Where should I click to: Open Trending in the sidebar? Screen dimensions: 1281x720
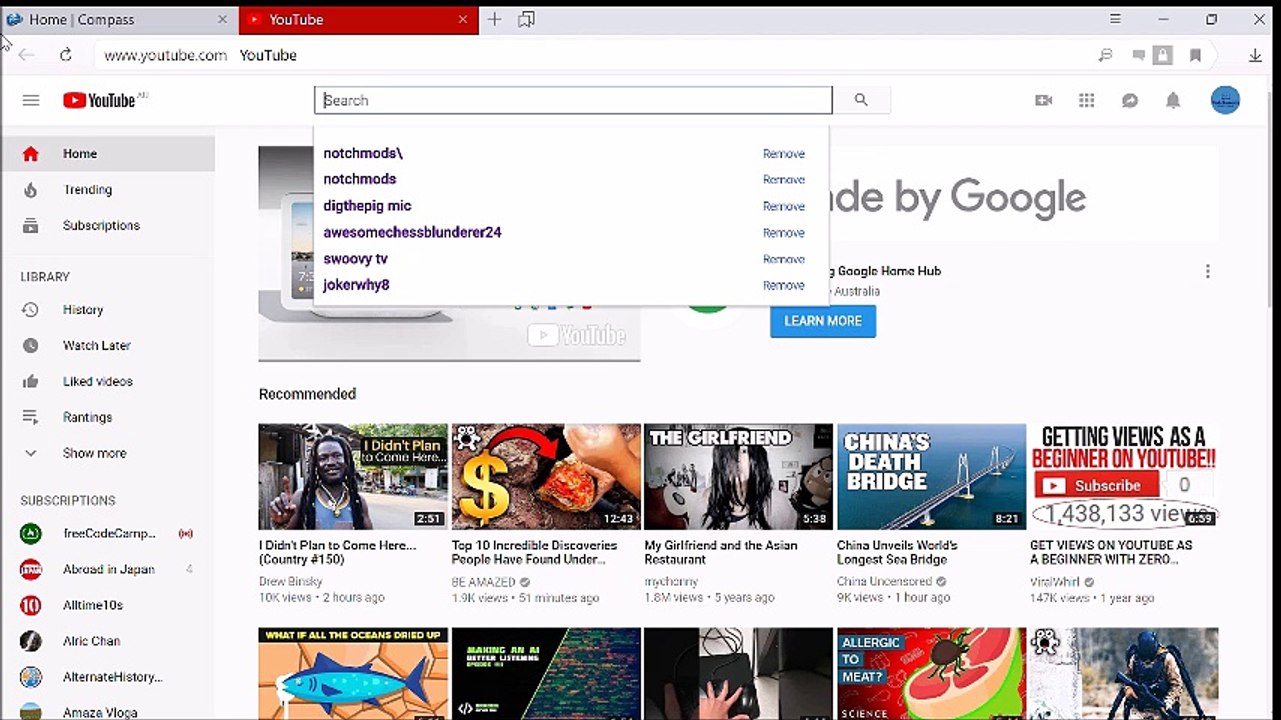[x=107, y=190]
